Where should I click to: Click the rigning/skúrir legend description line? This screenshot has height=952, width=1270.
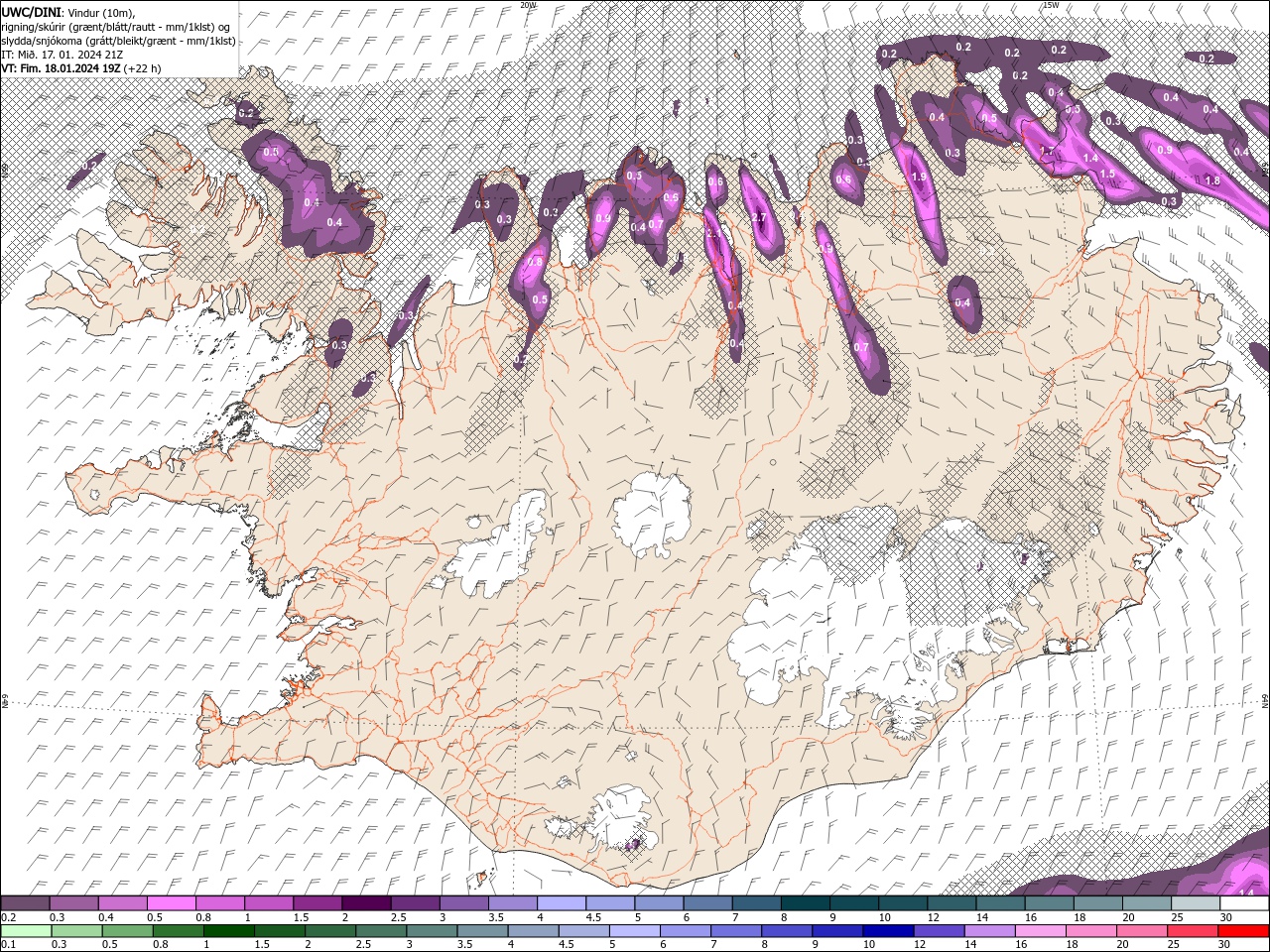point(116,26)
